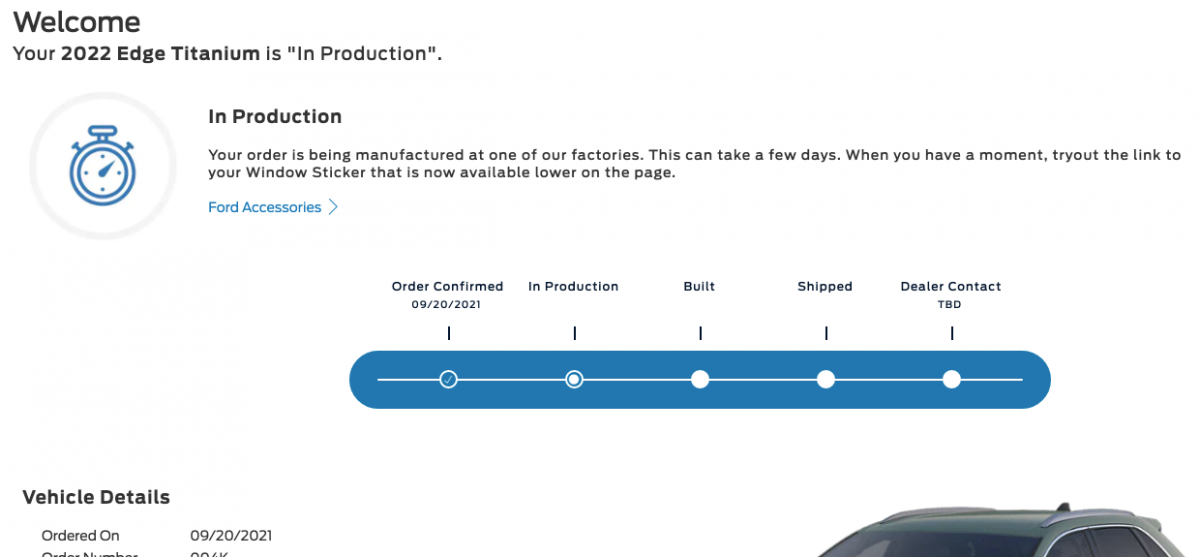Click the Dealer Contact timeline label
The image size is (1200, 557).
pyautogui.click(x=950, y=286)
